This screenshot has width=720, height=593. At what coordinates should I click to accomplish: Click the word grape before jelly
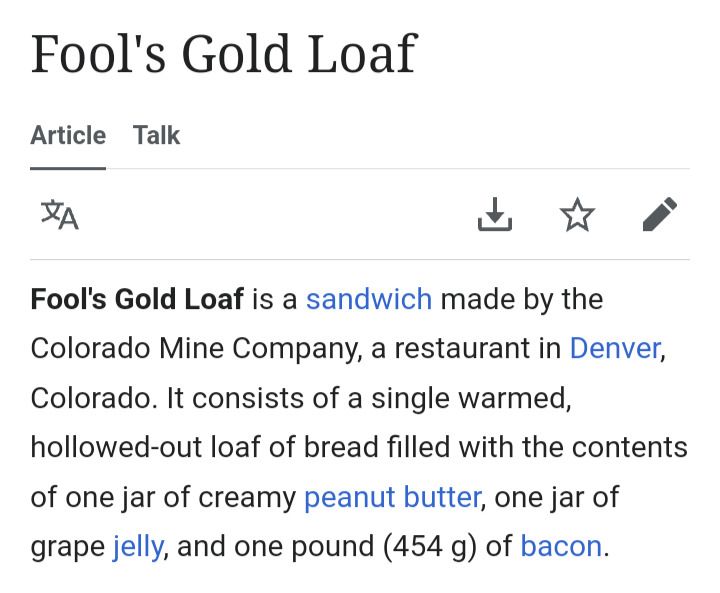68,548
